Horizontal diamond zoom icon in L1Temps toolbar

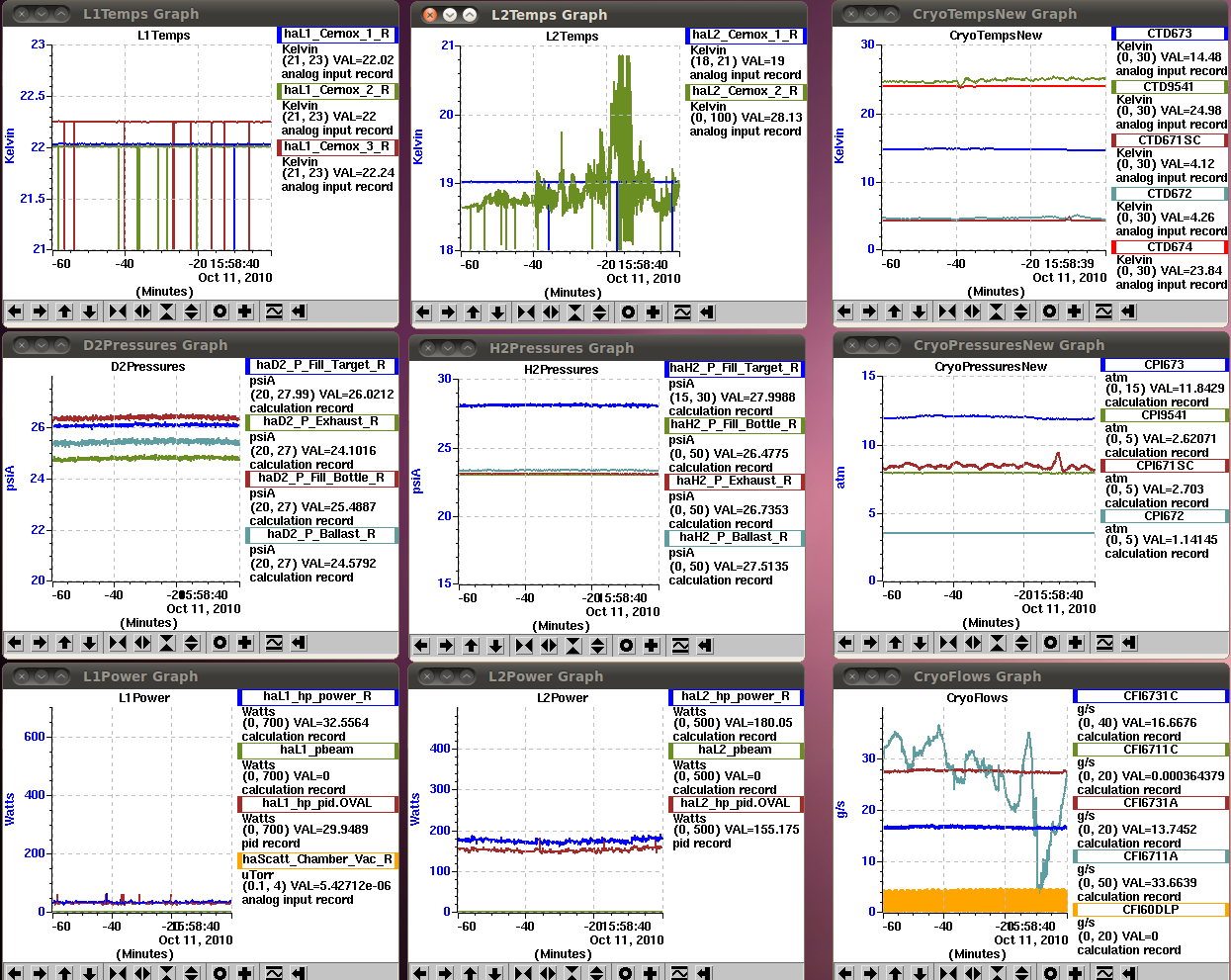tap(142, 312)
